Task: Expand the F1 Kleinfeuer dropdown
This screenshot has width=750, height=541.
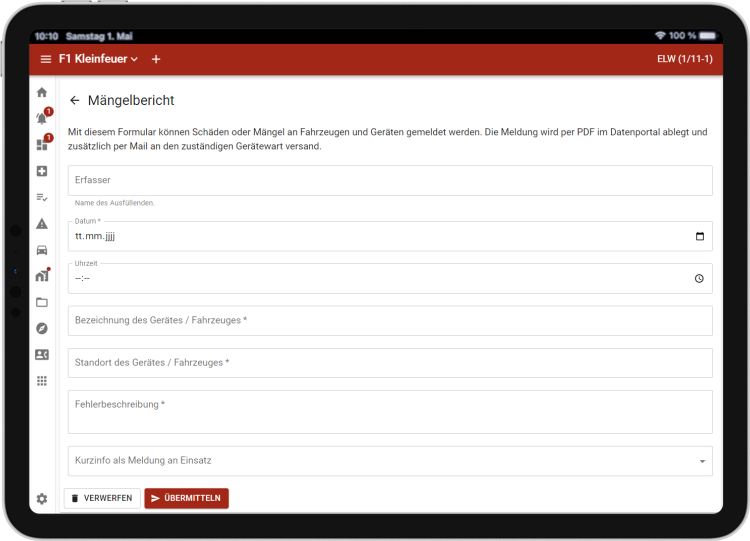Action: point(98,59)
